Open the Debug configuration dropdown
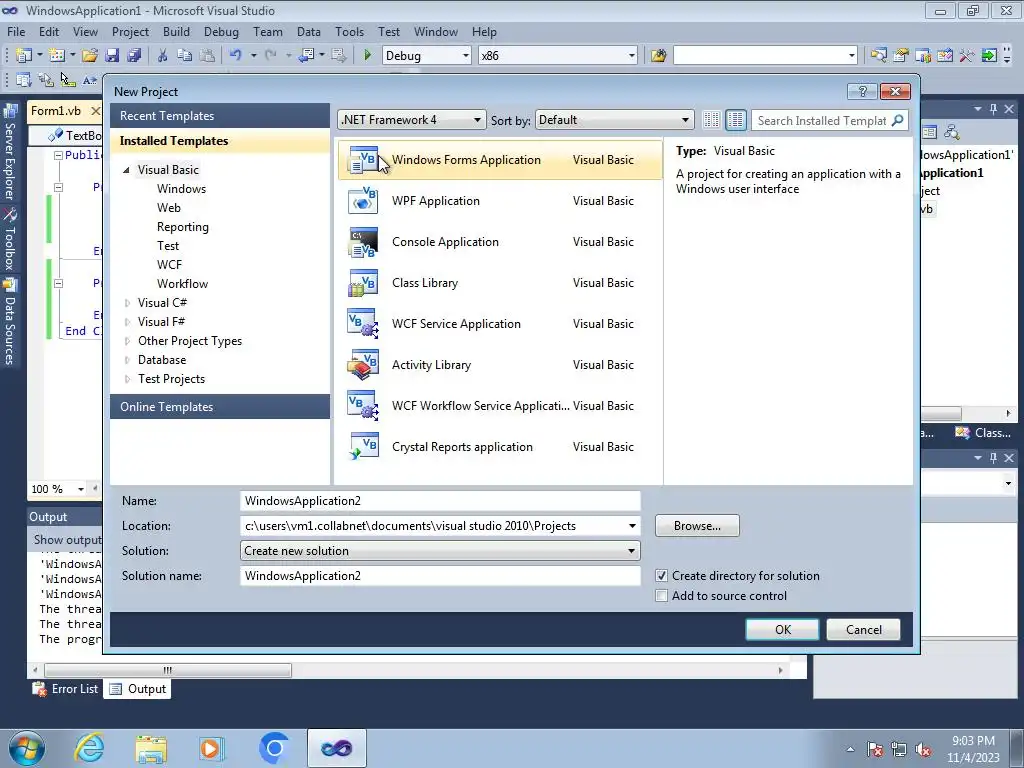1024x768 pixels. click(x=426, y=56)
